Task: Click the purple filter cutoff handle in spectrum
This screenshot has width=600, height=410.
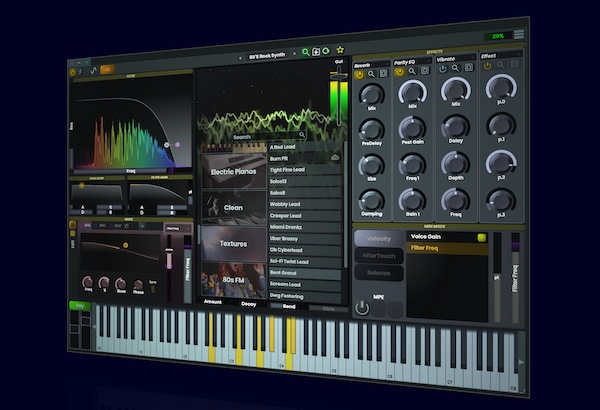Action: pos(177,144)
